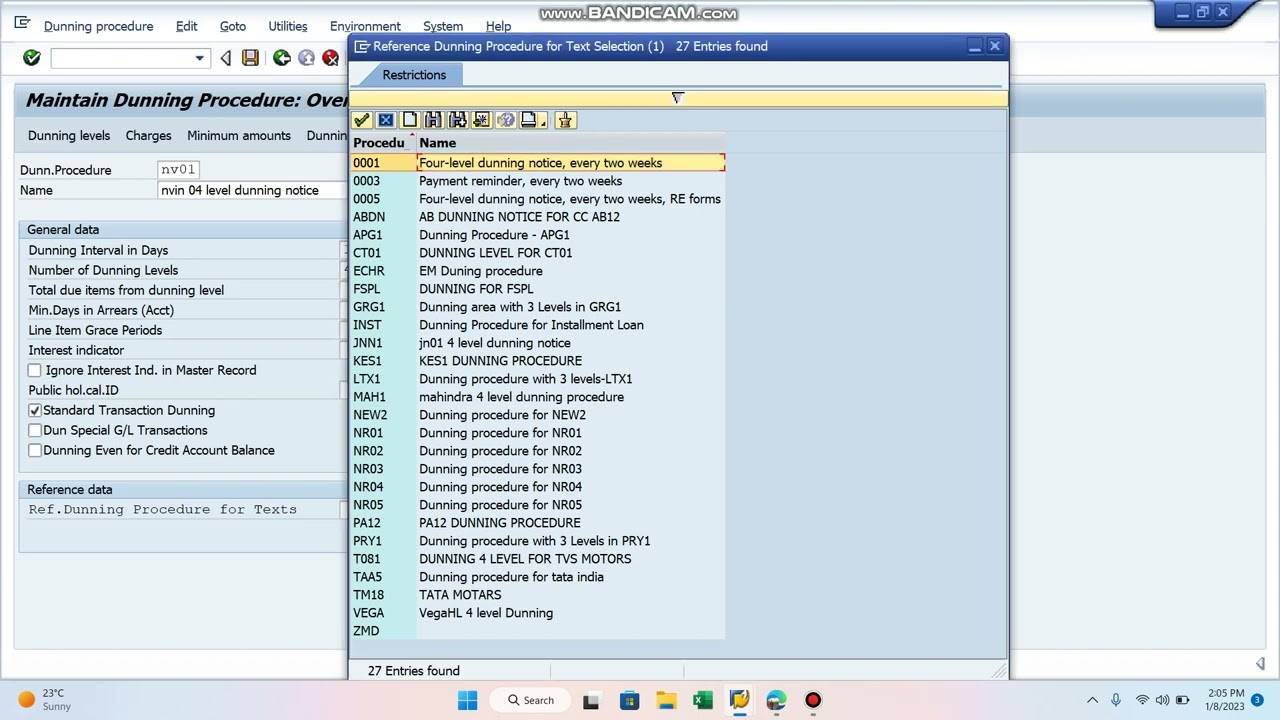Select row VEGA VegaHL 4 level Dunning
Image resolution: width=1280 pixels, height=720 pixels.
(x=538, y=613)
